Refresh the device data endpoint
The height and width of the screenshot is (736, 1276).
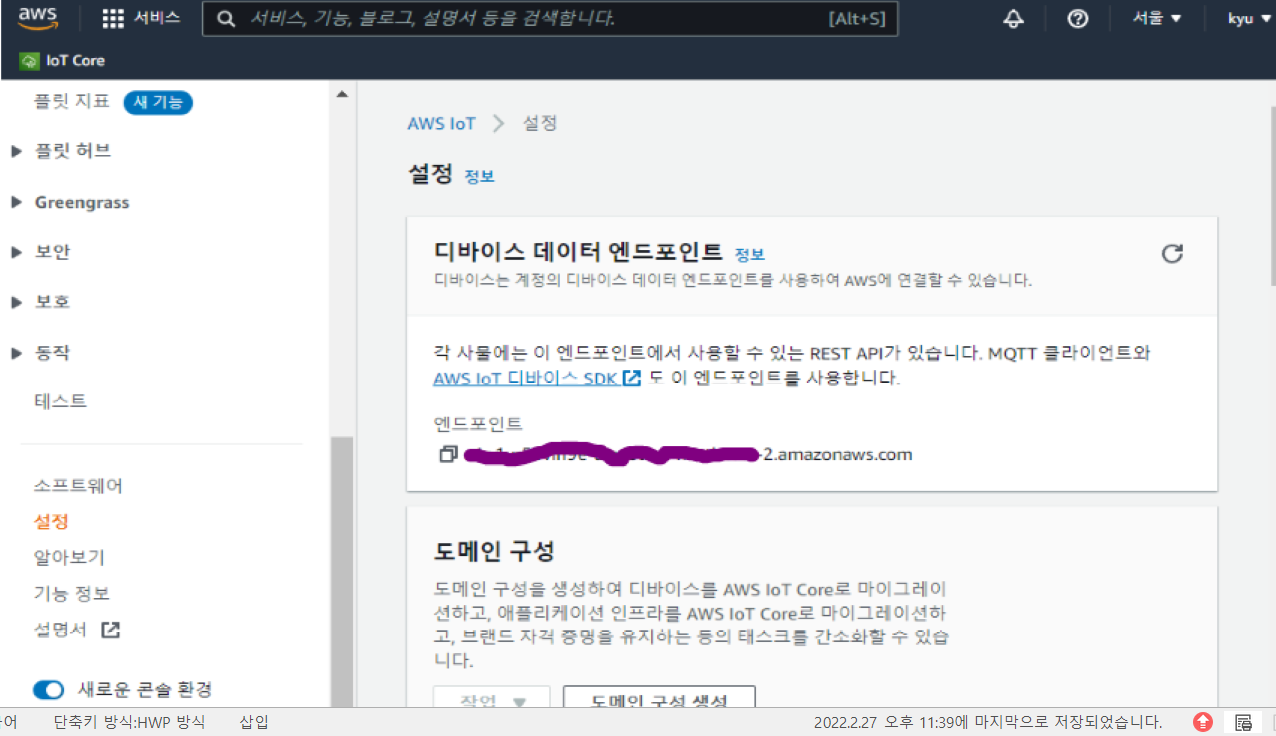[x=1172, y=253]
